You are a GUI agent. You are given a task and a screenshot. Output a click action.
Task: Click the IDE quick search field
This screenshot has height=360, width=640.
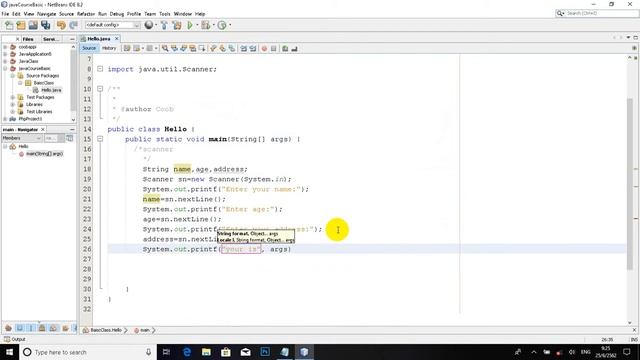(597, 13)
